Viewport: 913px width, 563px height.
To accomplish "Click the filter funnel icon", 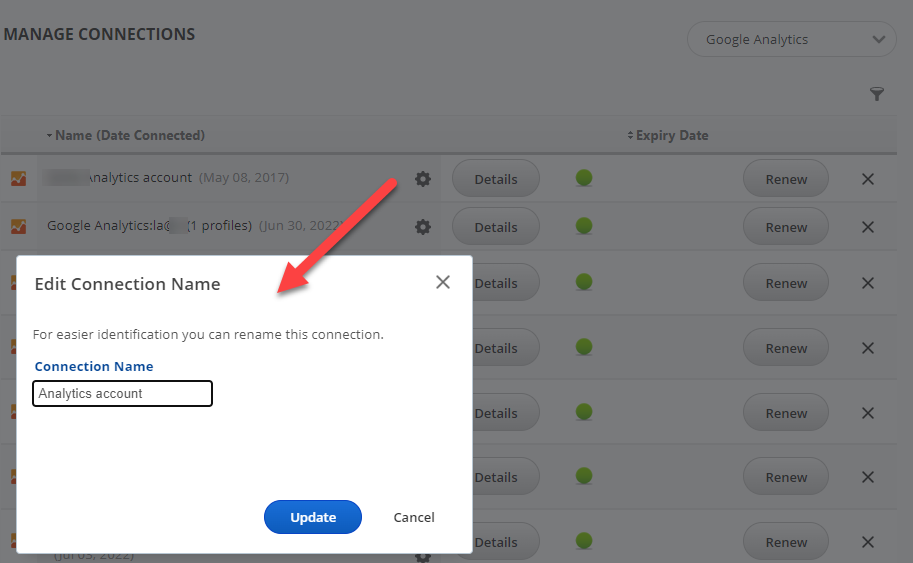I will [877, 94].
